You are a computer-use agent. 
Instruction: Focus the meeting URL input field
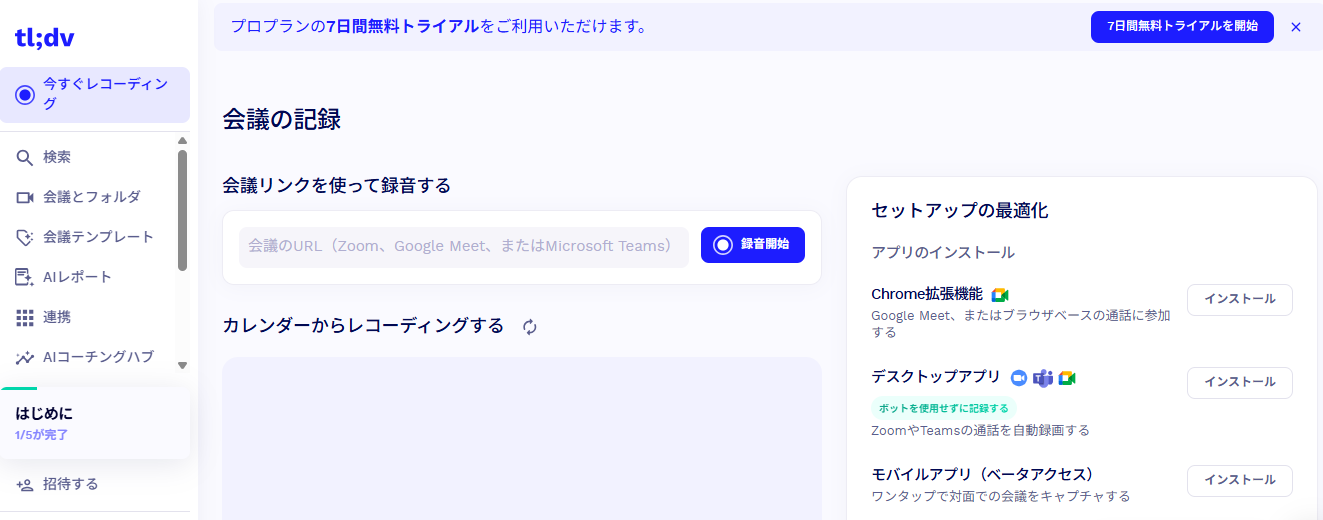[463, 247]
